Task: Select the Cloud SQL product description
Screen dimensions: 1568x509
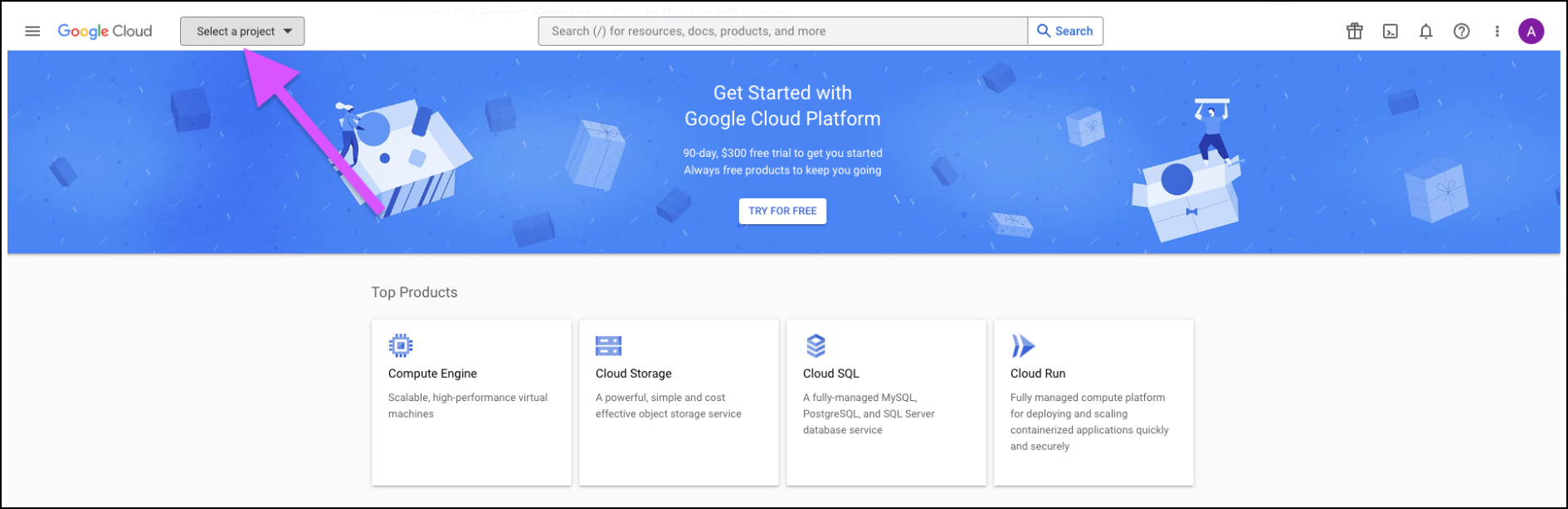Action: pyautogui.click(x=868, y=414)
